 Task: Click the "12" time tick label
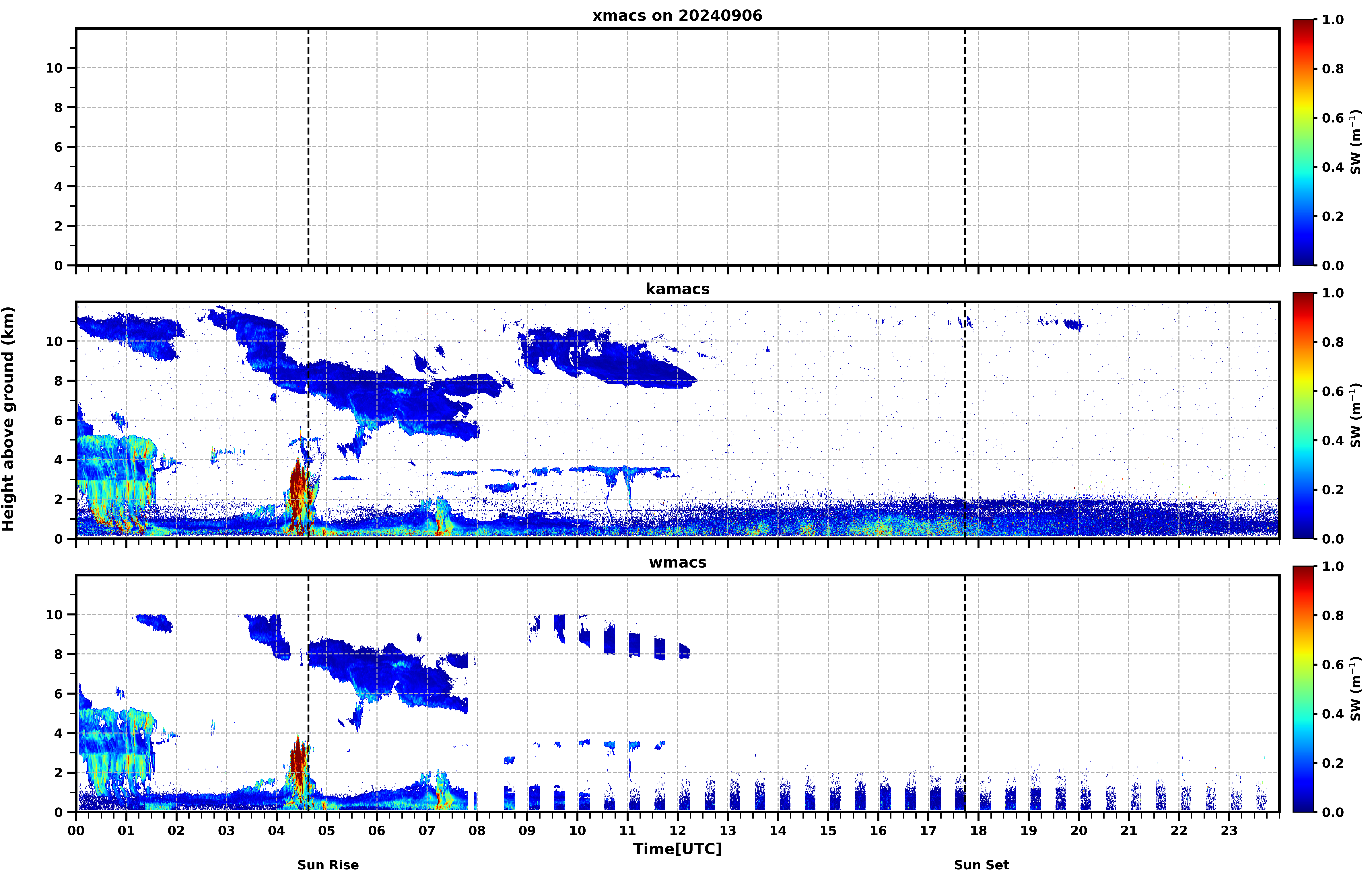677,831
